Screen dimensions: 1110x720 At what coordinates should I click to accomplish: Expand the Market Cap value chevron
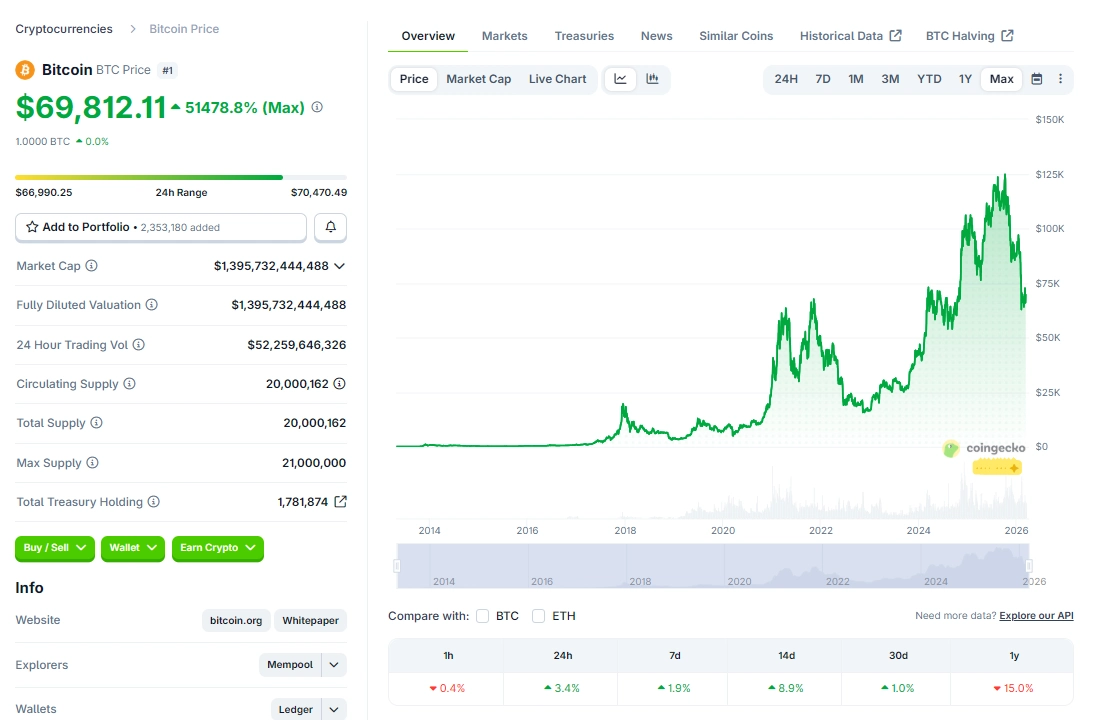pos(340,266)
